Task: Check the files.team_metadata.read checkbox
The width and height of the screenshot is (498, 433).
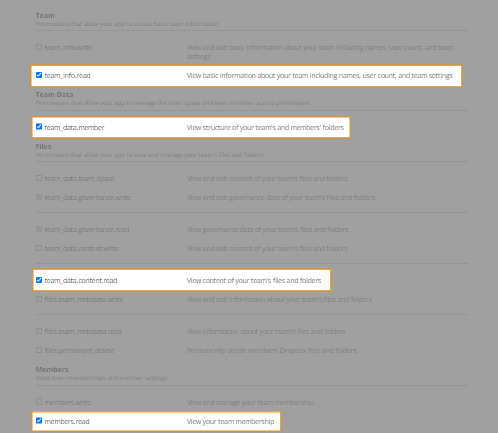Action: [39, 331]
